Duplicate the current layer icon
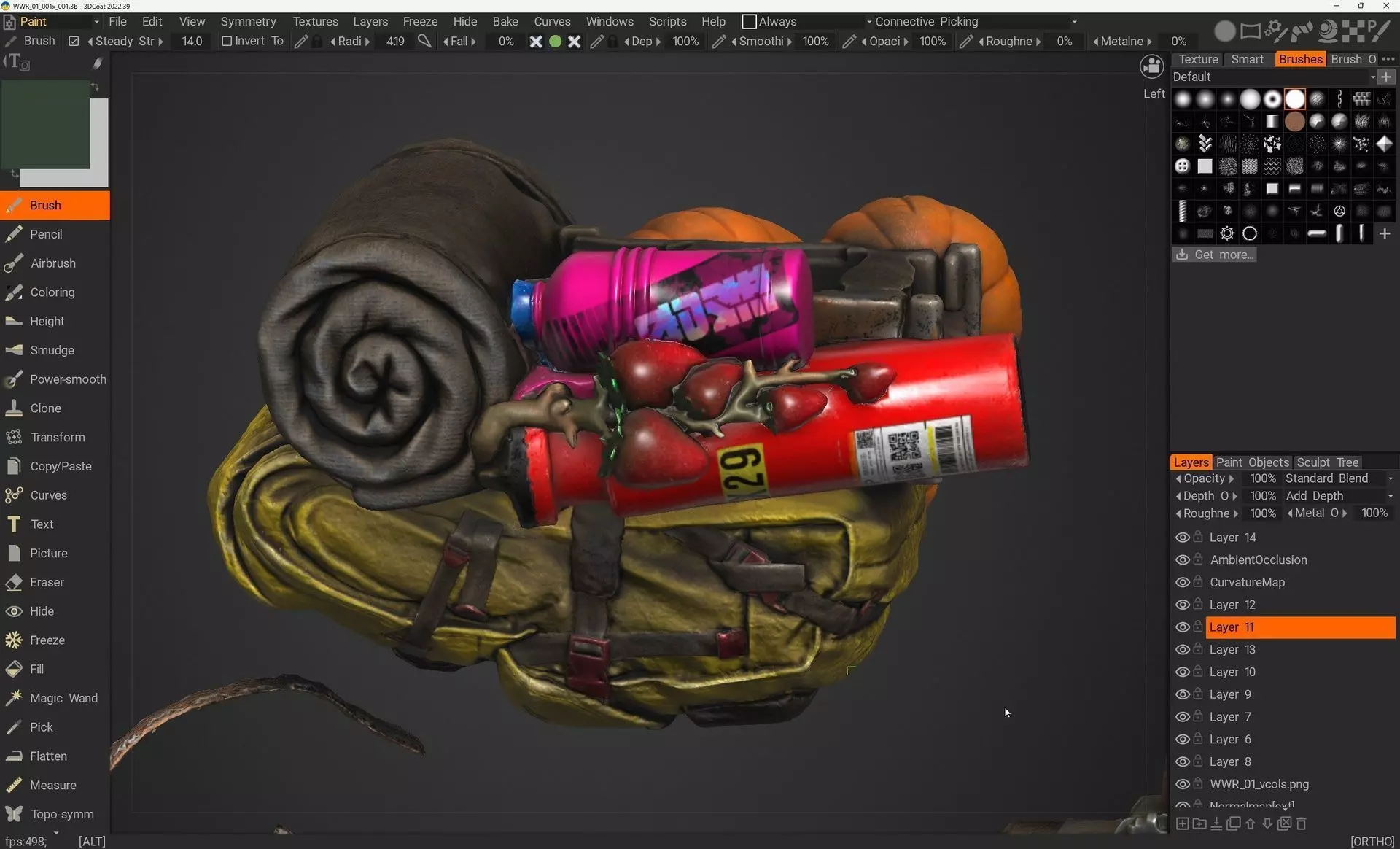The height and width of the screenshot is (849, 1400). pyautogui.click(x=1233, y=823)
